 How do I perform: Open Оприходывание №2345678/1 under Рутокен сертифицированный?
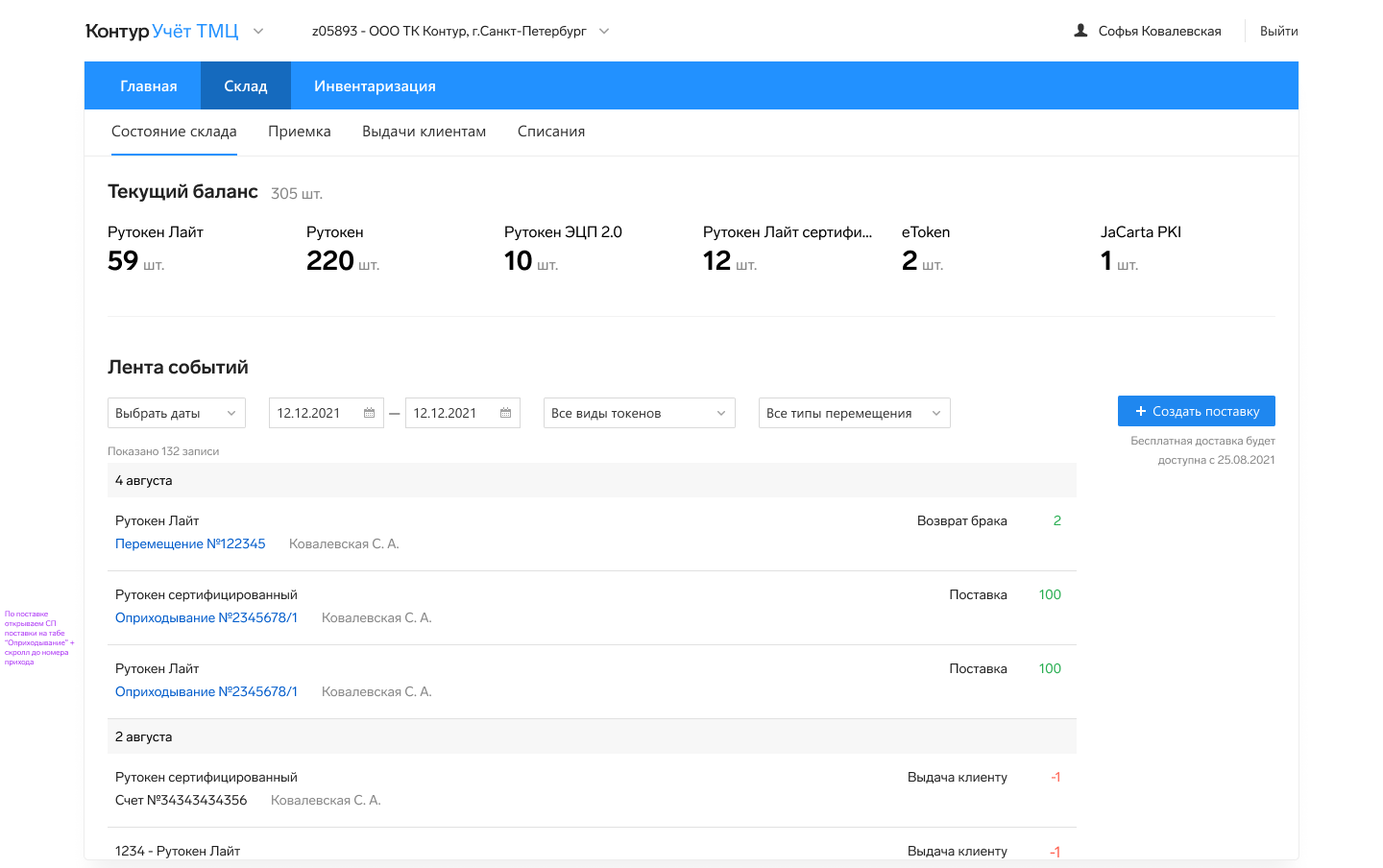tap(206, 617)
